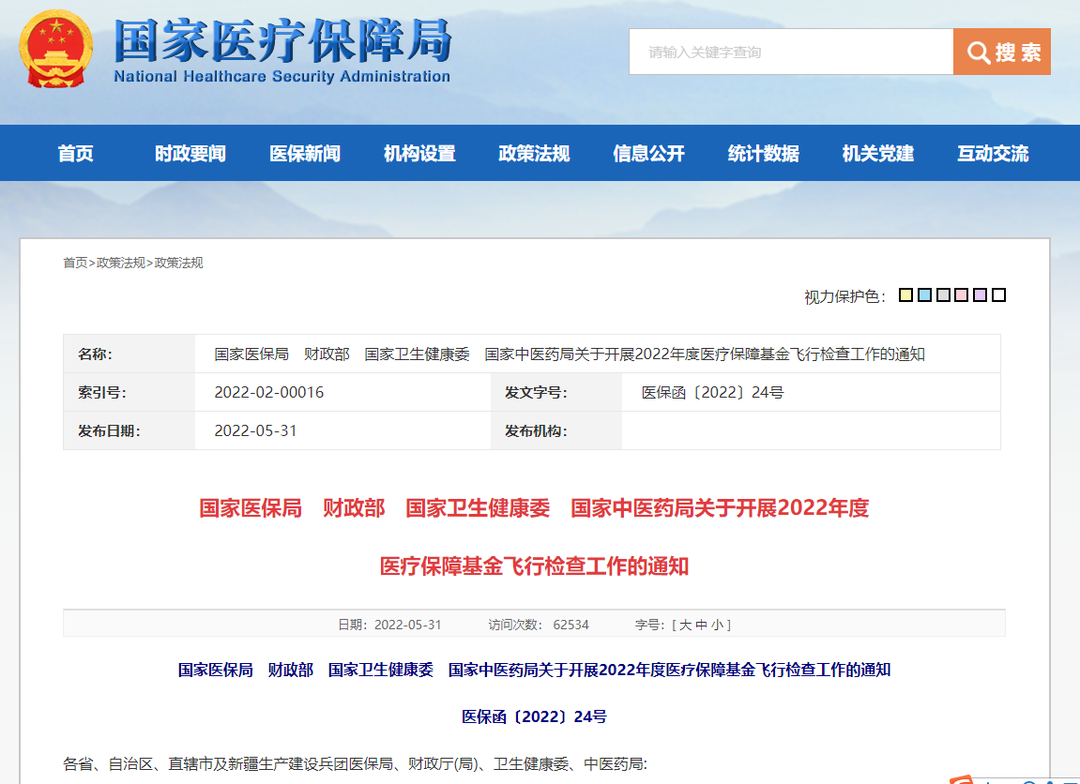Open the 时政要闻 navigation item
This screenshot has height=784, width=1080.
pyautogui.click(x=190, y=153)
